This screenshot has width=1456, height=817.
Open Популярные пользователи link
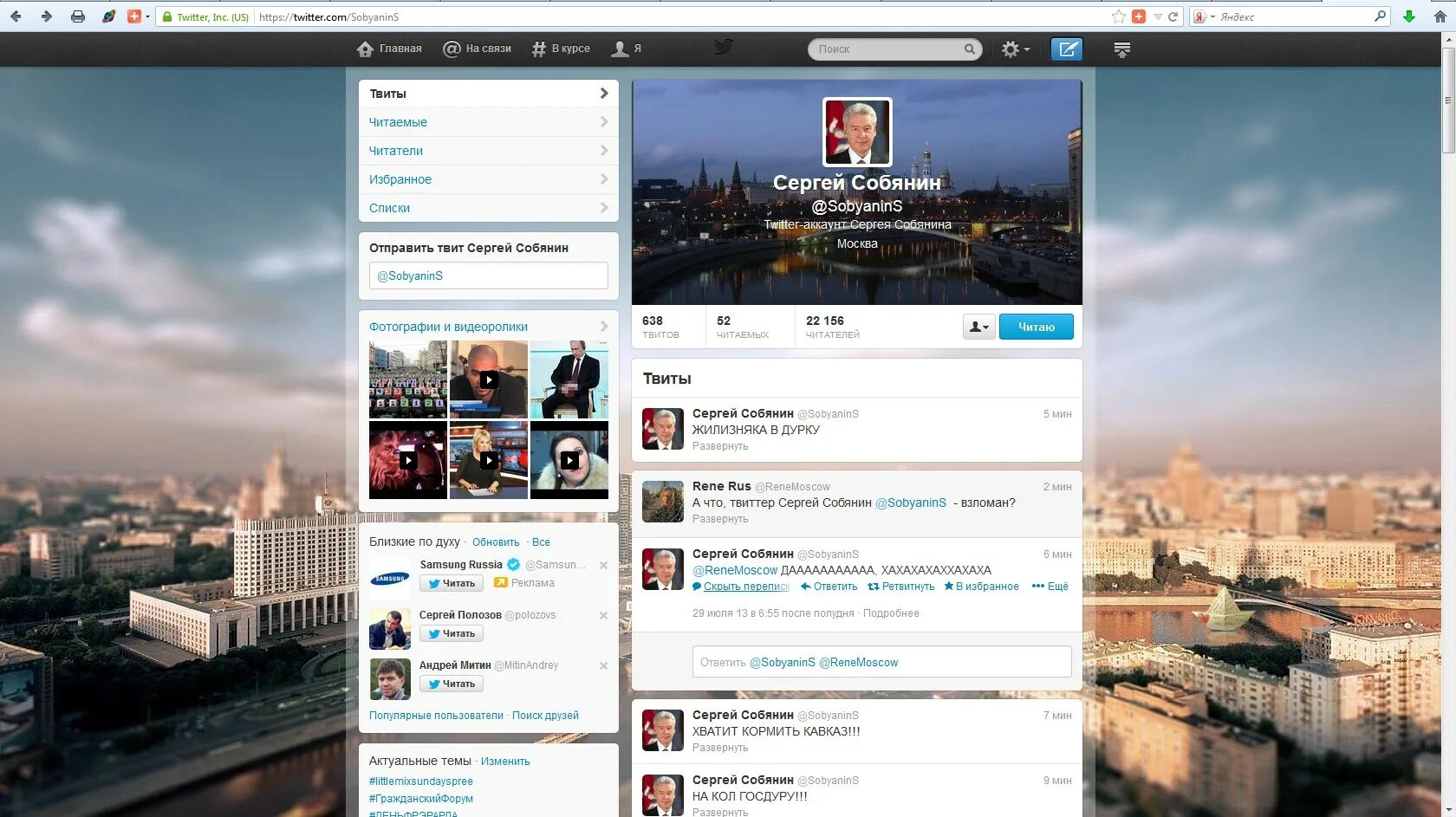tap(436, 716)
